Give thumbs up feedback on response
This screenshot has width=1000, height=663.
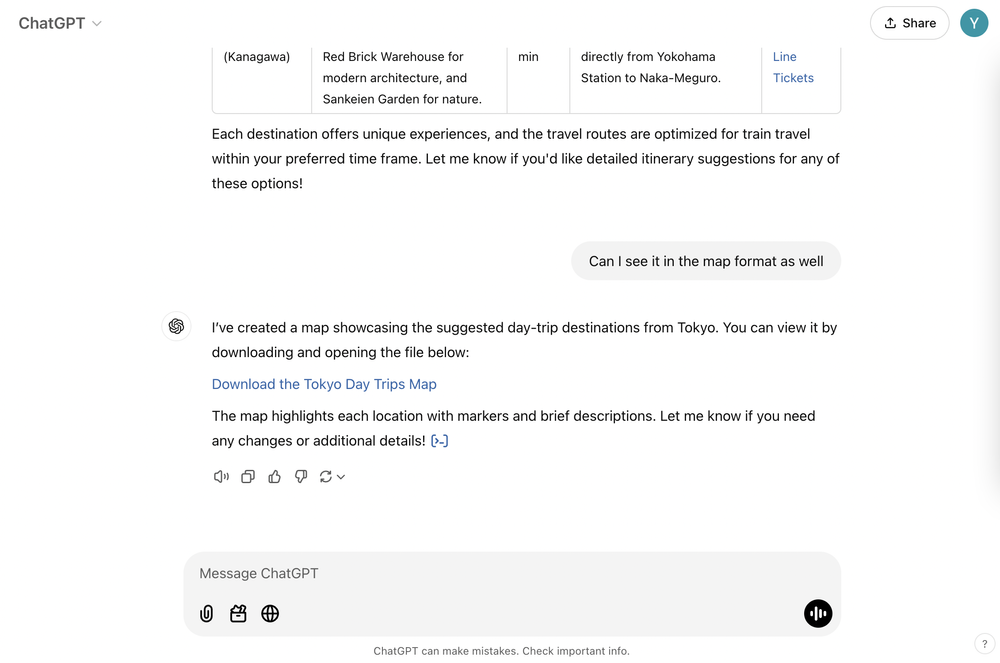pyautogui.click(x=274, y=476)
